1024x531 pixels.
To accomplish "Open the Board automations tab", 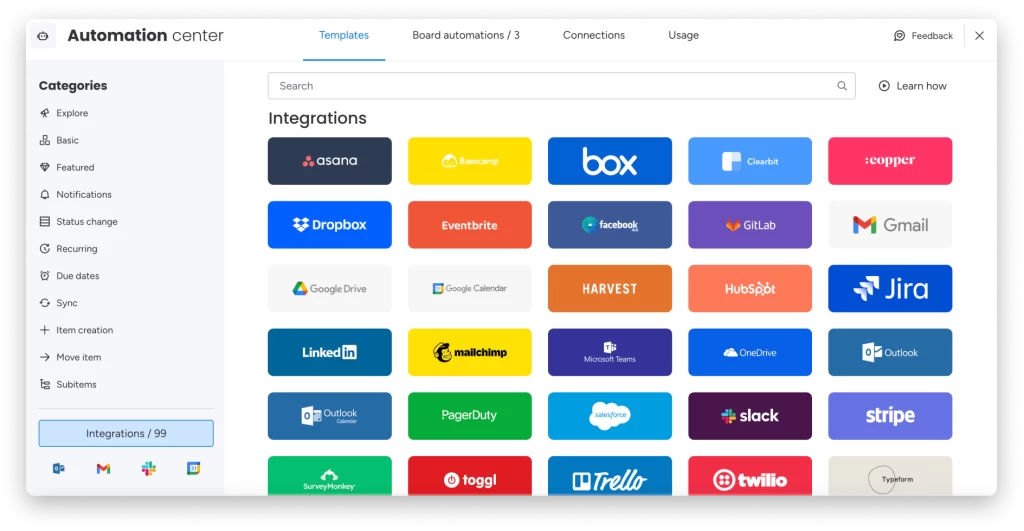I will pos(466,35).
